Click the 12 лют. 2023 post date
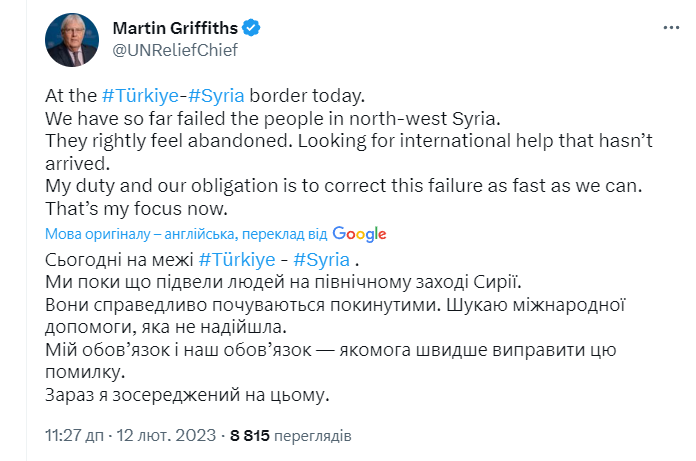Image resolution: width=696 pixels, height=461 pixels. pos(165,437)
